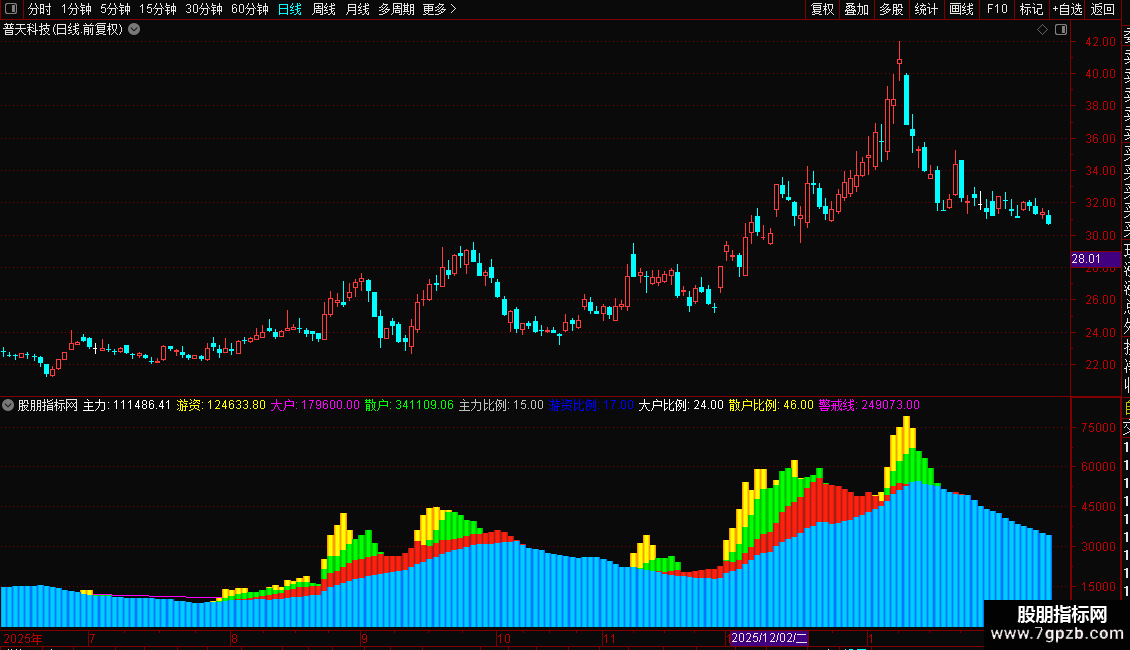This screenshot has height=650, width=1130.
Task: Click the 游资: 124633.80 value
Action: point(221,405)
